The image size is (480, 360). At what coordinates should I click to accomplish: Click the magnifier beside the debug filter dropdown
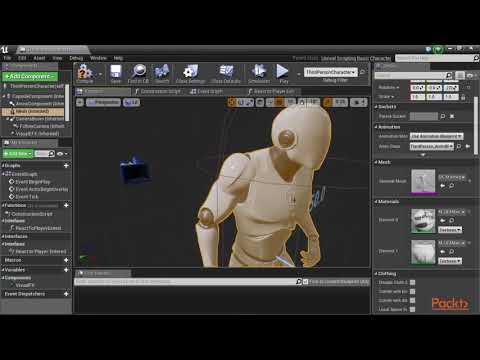click(363, 72)
